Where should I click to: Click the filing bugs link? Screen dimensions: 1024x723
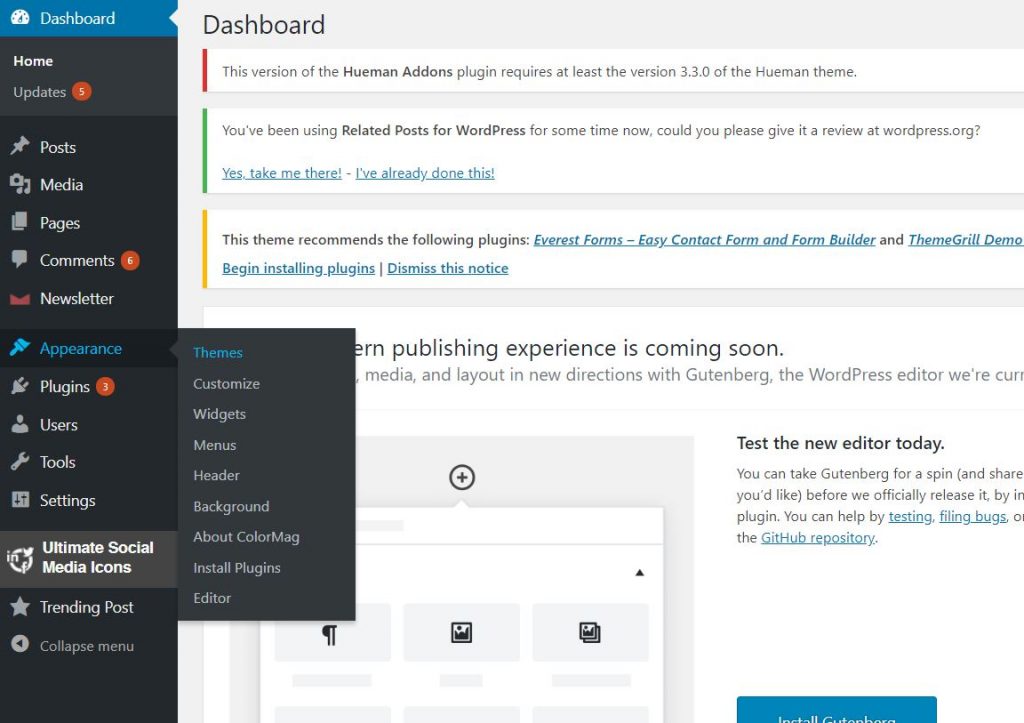tap(972, 517)
